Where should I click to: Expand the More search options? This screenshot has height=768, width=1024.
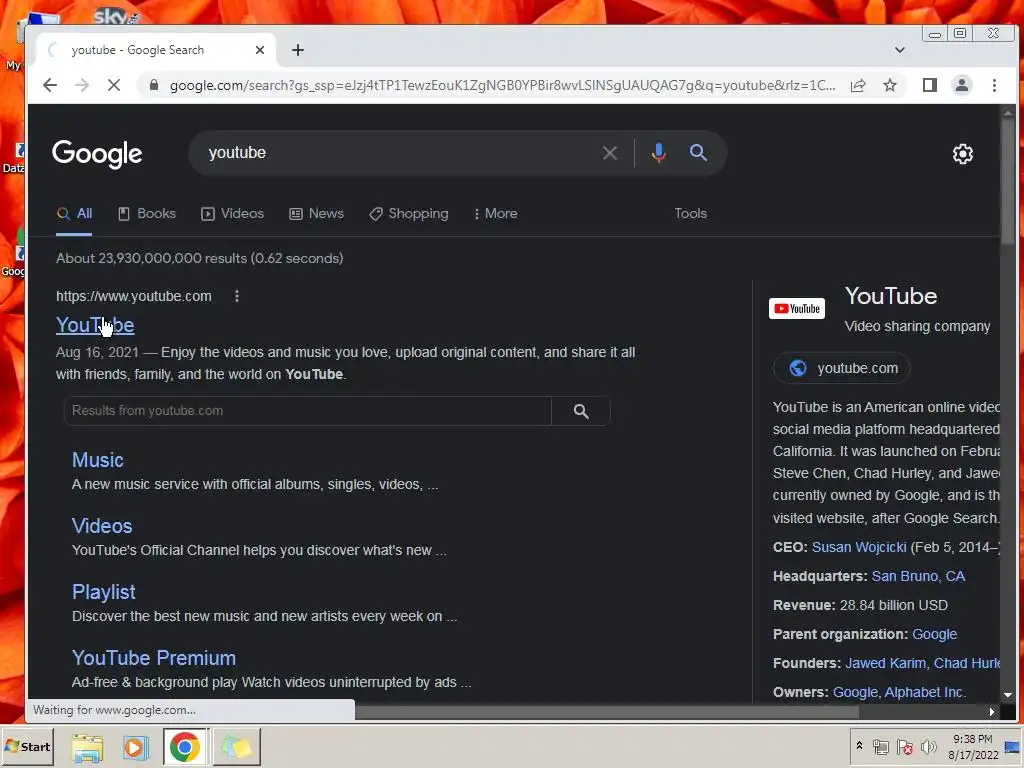496,214
